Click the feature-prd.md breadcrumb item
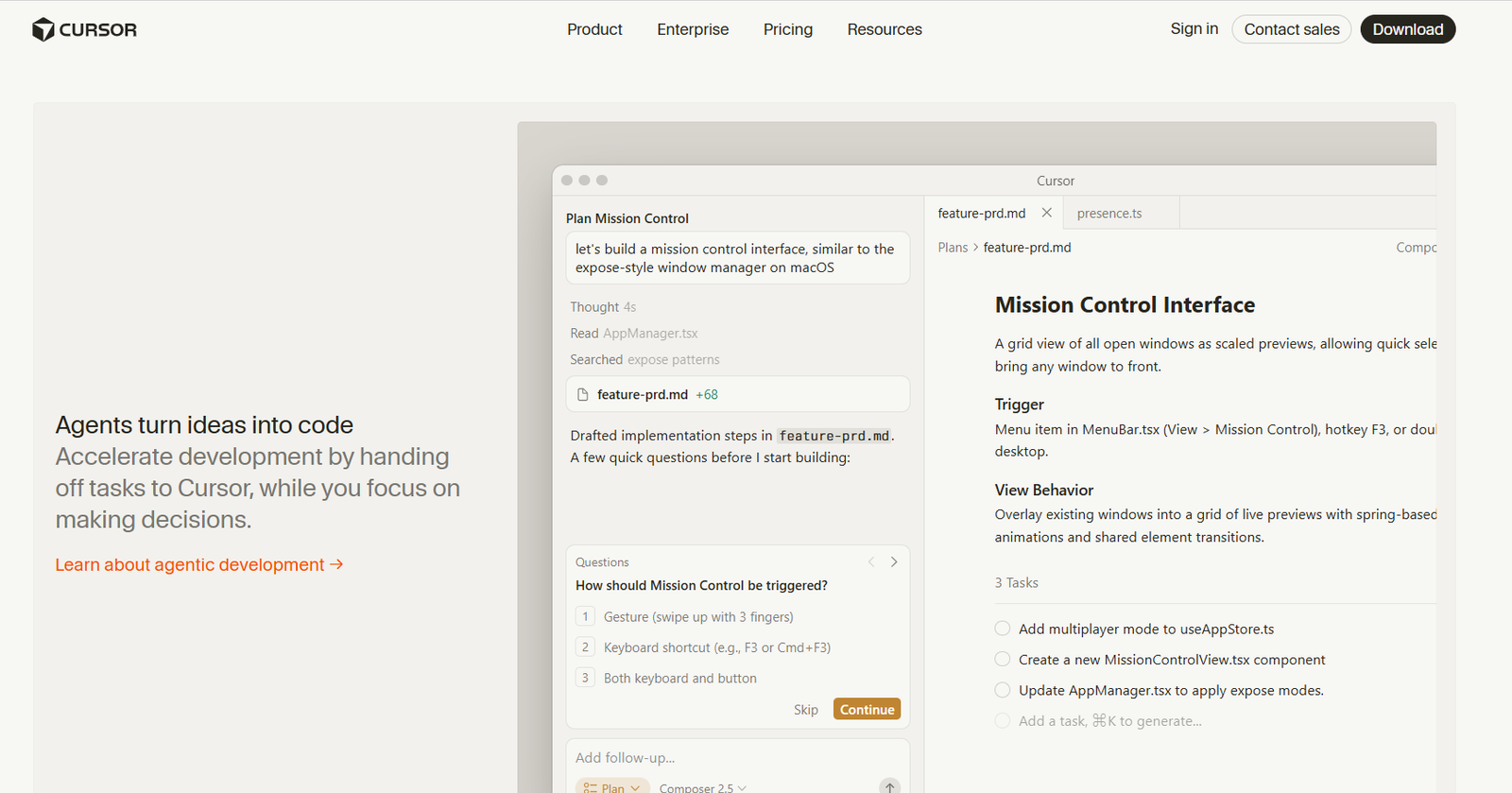The image size is (1512, 793). (x=1027, y=248)
